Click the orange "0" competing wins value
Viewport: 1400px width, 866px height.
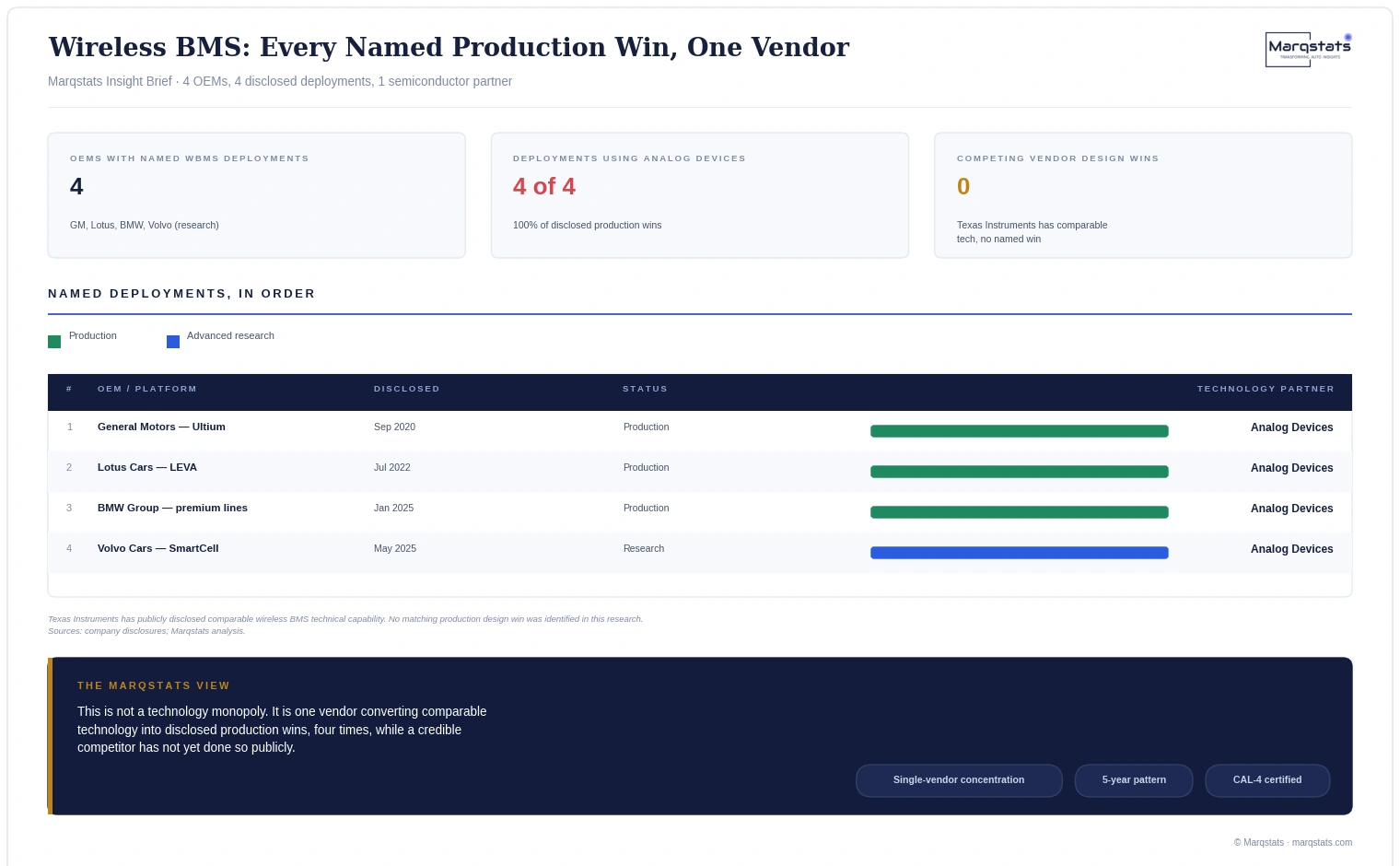pos(963,186)
